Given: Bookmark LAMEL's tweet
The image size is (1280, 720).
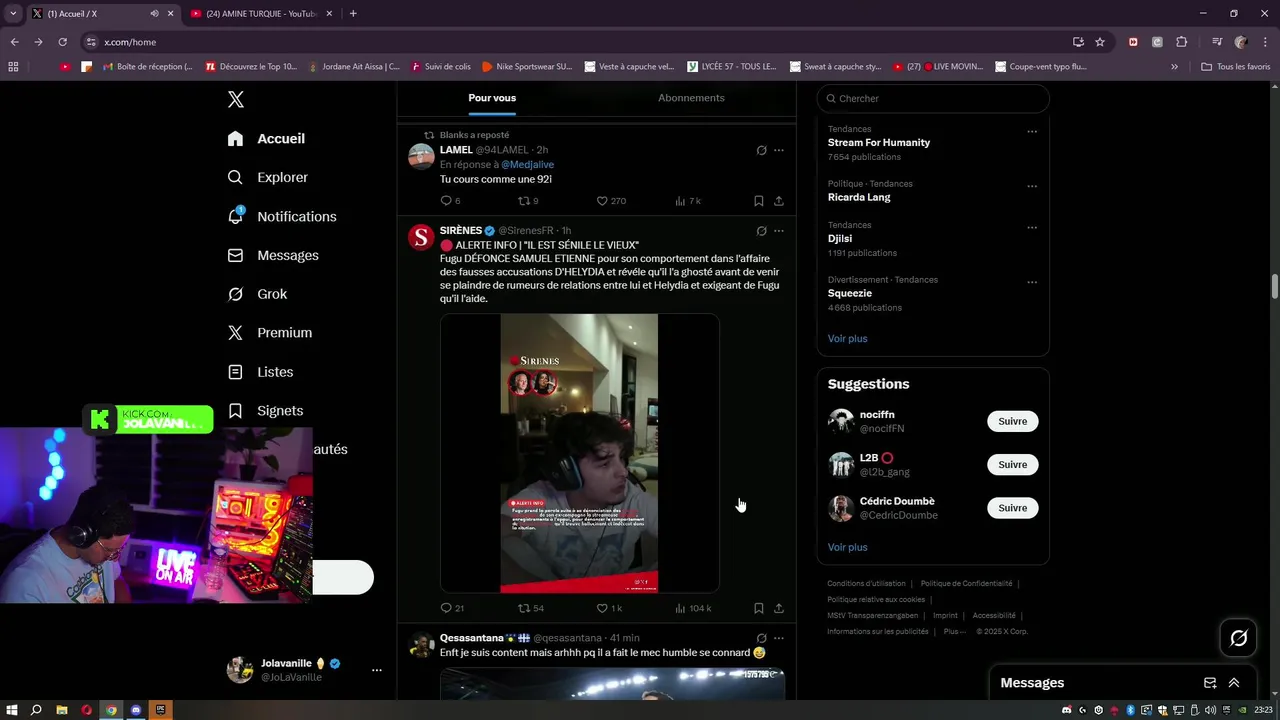Looking at the screenshot, I should [x=759, y=201].
